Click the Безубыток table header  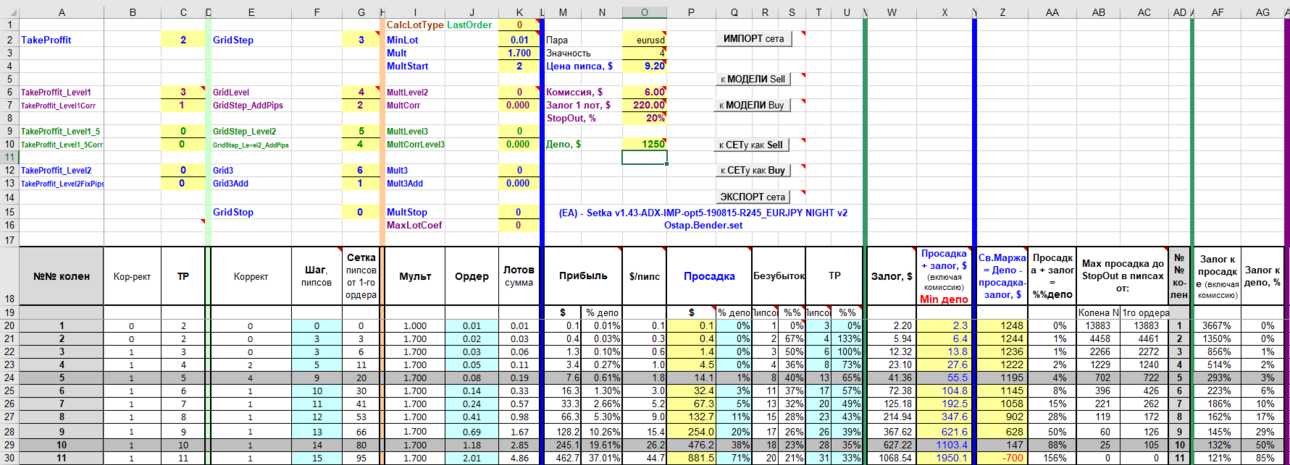coord(778,276)
